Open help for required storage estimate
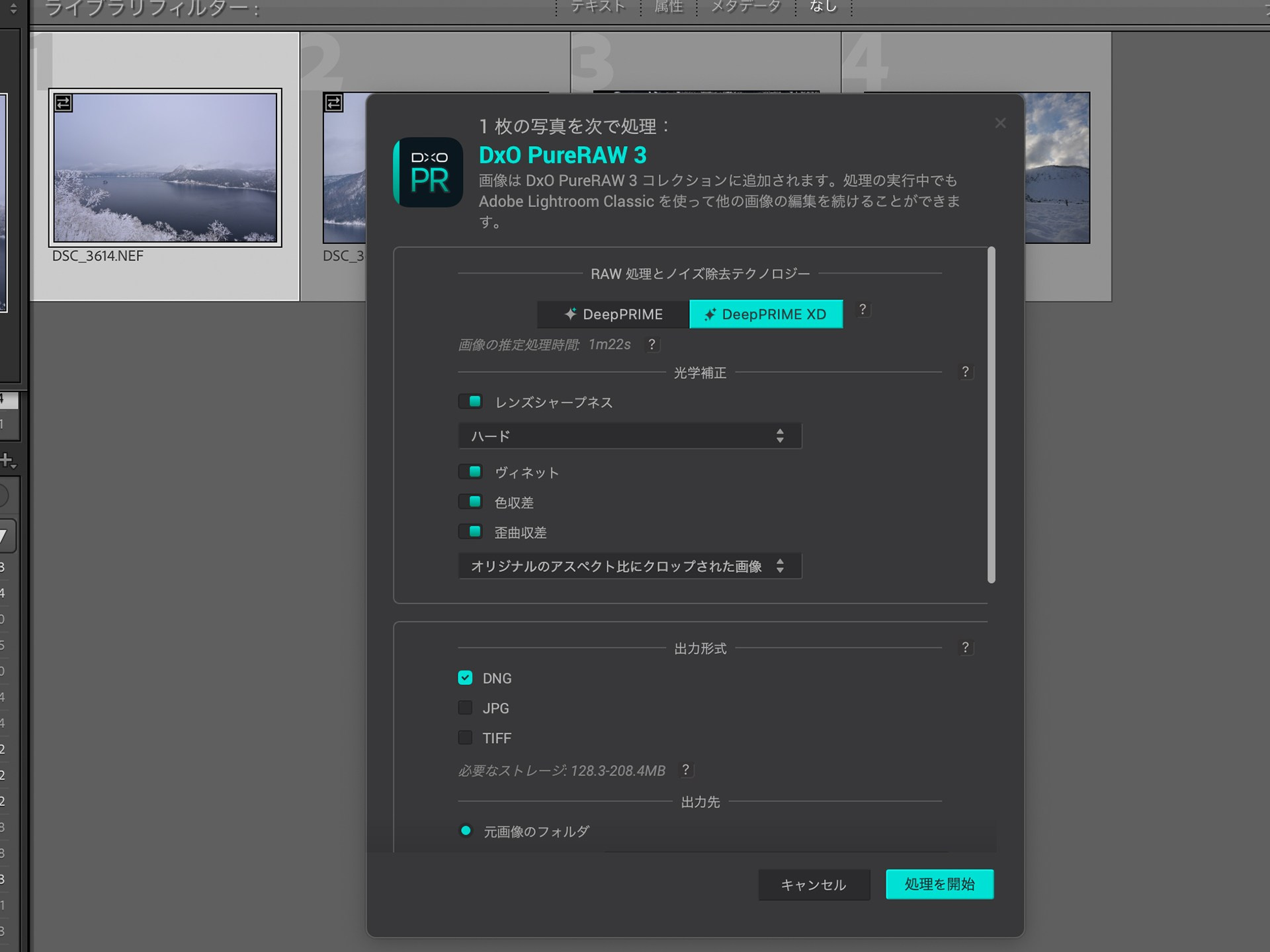This screenshot has height=952, width=1270. tap(686, 770)
